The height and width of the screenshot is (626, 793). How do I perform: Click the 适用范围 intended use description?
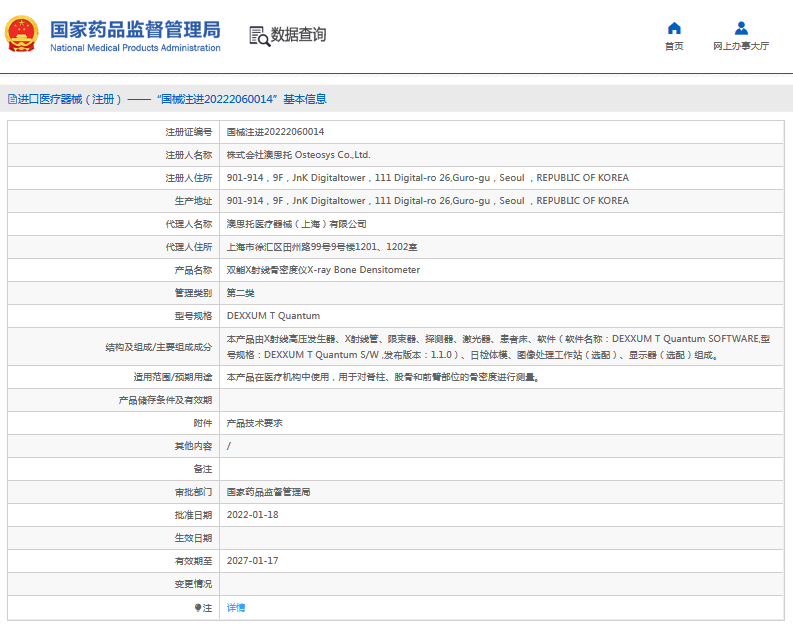(x=383, y=377)
